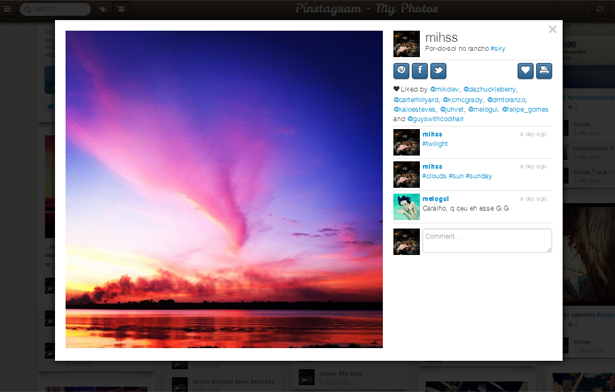The height and width of the screenshot is (392, 615).
Task: Click the large sunset photo
Action: tap(224, 189)
